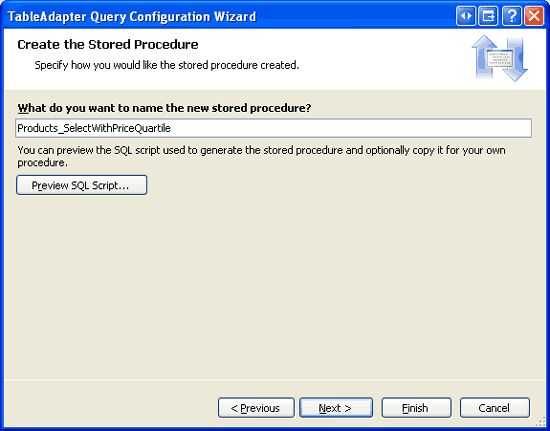
Task: Click the document sheet in header graphic
Action: [499, 58]
